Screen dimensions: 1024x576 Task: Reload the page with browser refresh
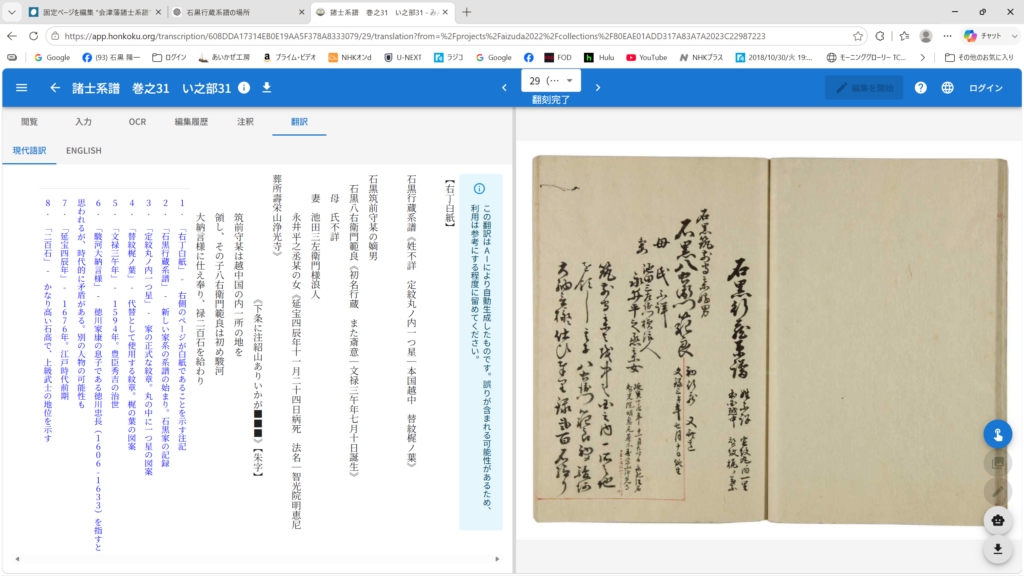point(33,36)
